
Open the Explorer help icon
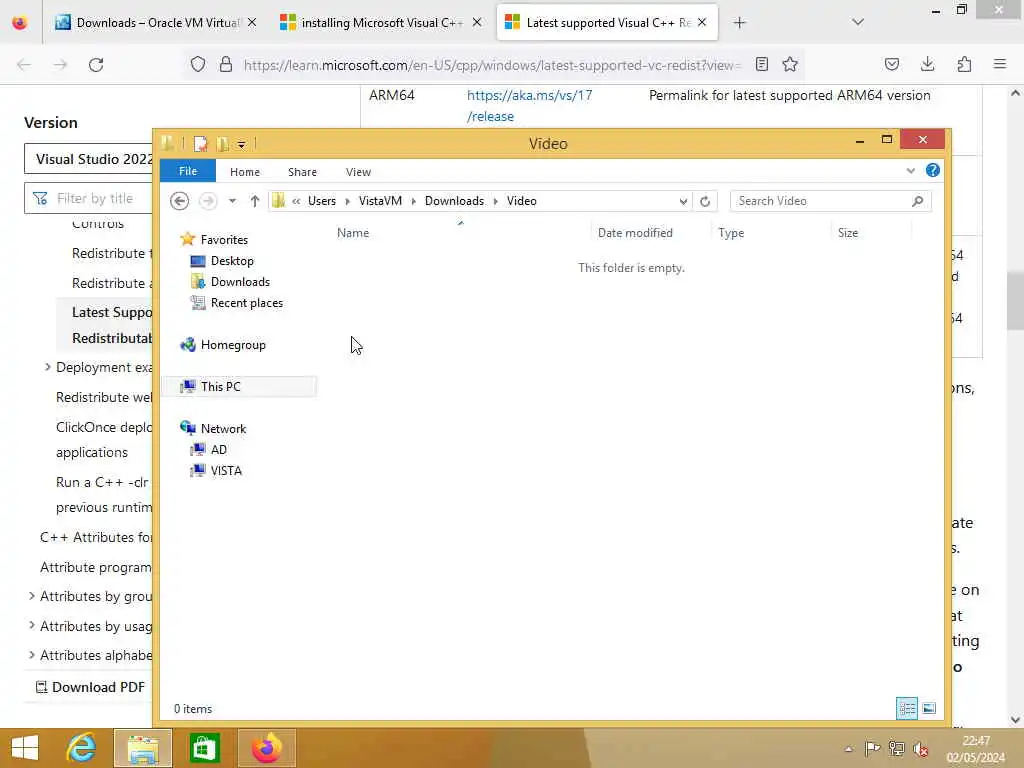coord(933,170)
